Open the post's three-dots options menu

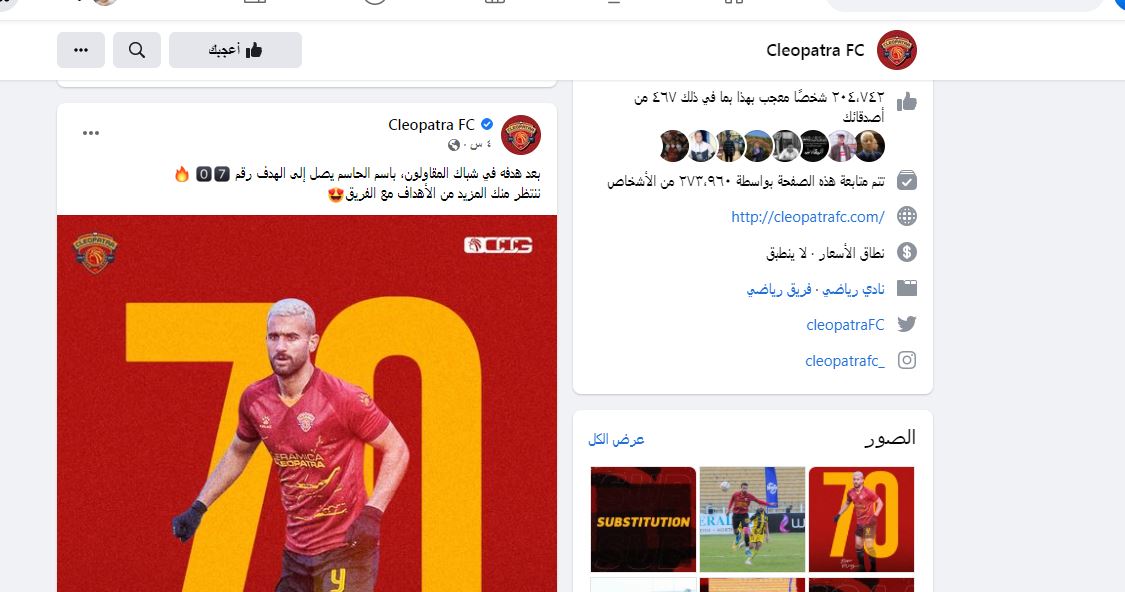tap(90, 133)
